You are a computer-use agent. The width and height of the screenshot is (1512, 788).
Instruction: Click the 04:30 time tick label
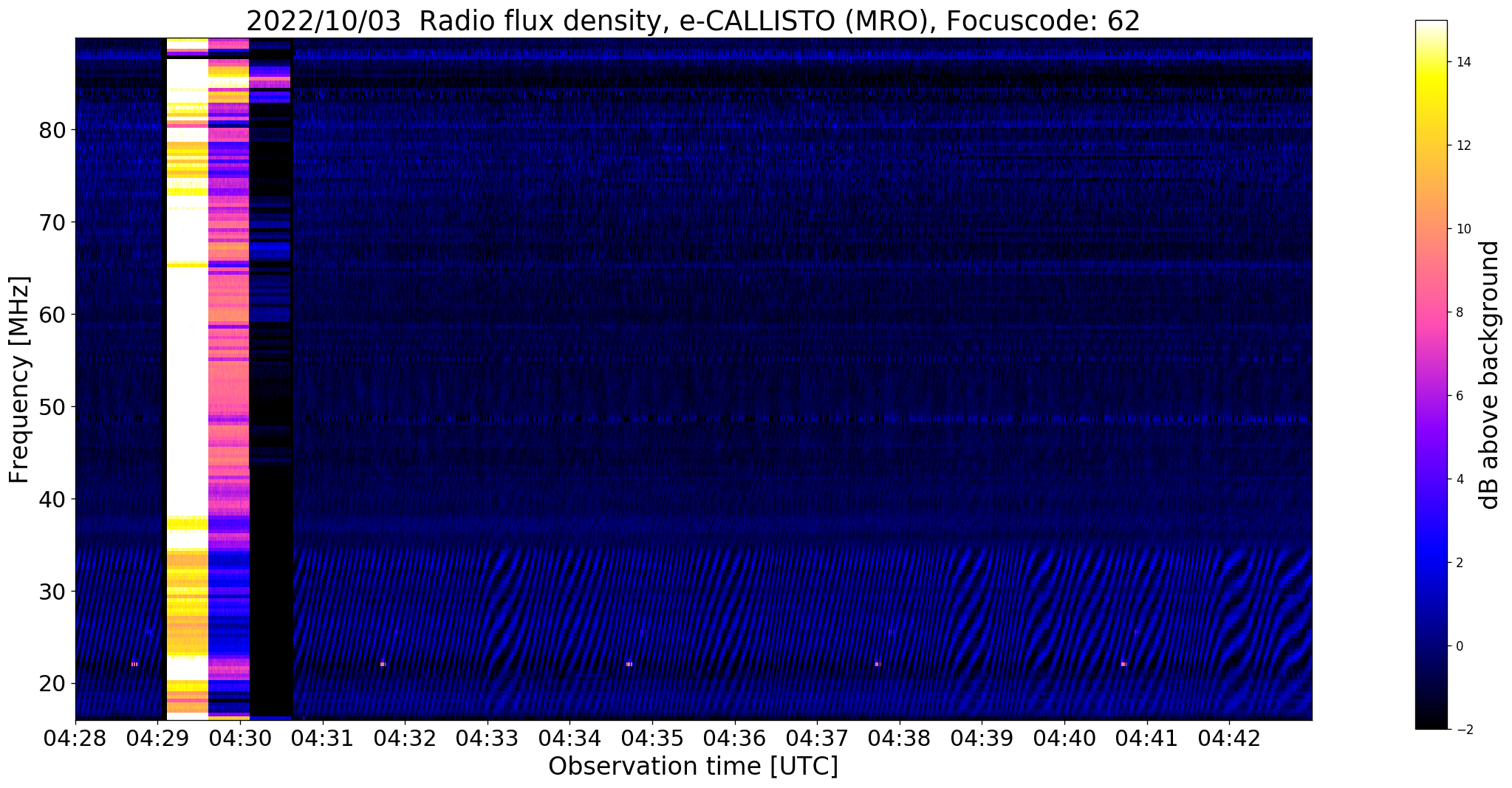click(x=240, y=738)
